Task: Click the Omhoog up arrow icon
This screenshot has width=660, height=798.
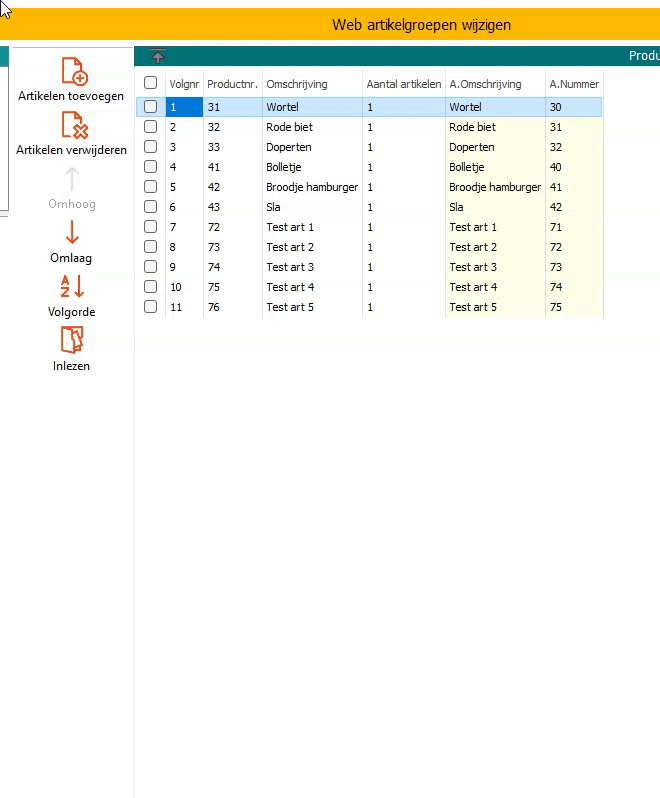Action: pyautogui.click(x=72, y=179)
